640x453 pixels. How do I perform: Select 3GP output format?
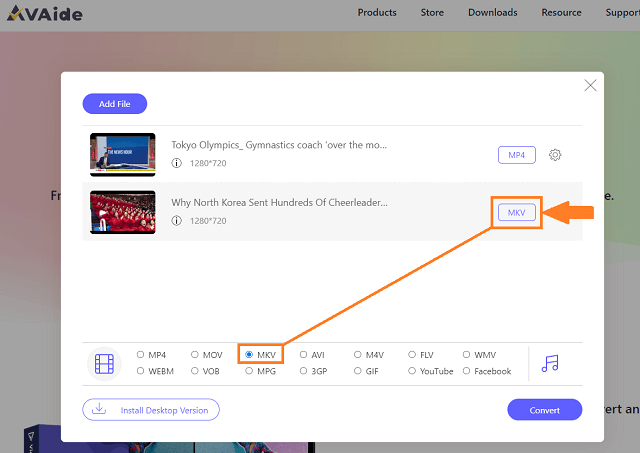303,371
